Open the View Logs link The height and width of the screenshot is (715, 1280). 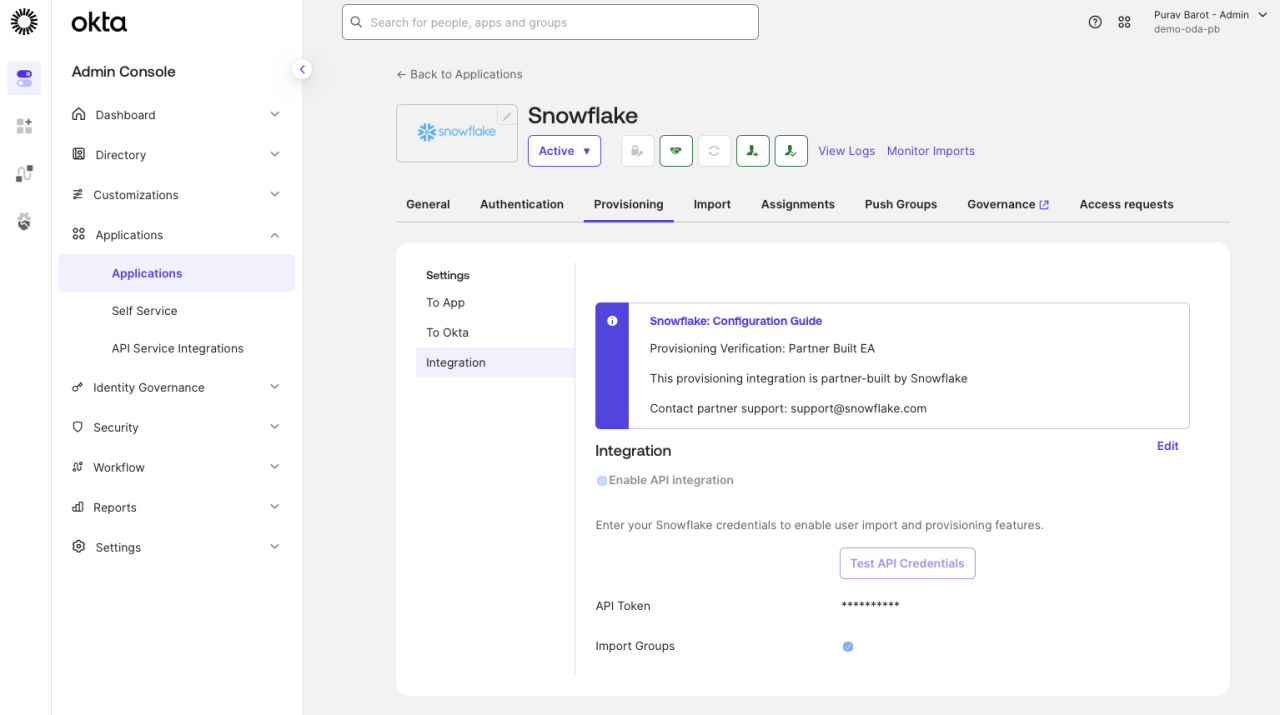click(x=846, y=151)
